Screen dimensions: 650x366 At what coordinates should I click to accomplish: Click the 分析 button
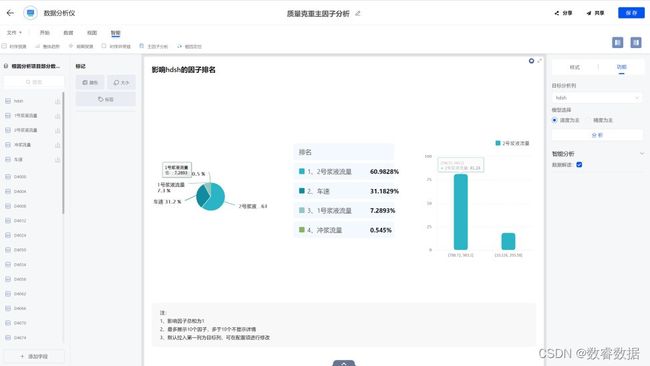pos(597,135)
